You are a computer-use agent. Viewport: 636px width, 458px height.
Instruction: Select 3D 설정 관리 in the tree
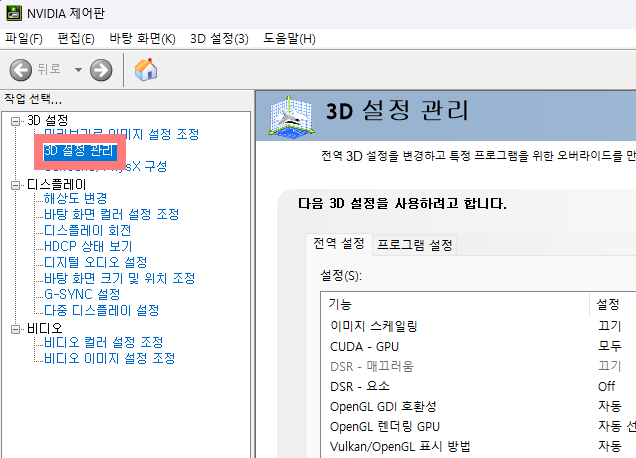[x=80, y=151]
